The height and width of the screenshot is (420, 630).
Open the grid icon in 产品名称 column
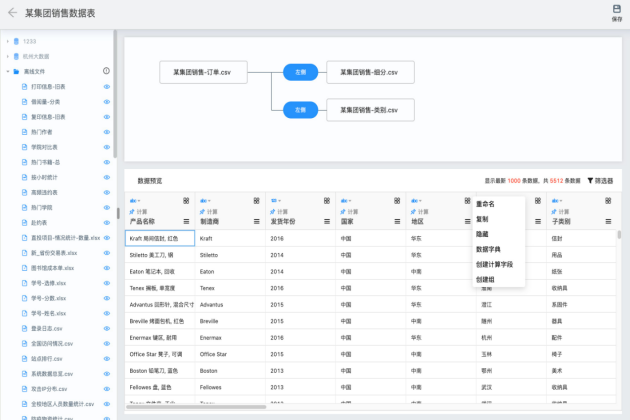click(x=186, y=201)
